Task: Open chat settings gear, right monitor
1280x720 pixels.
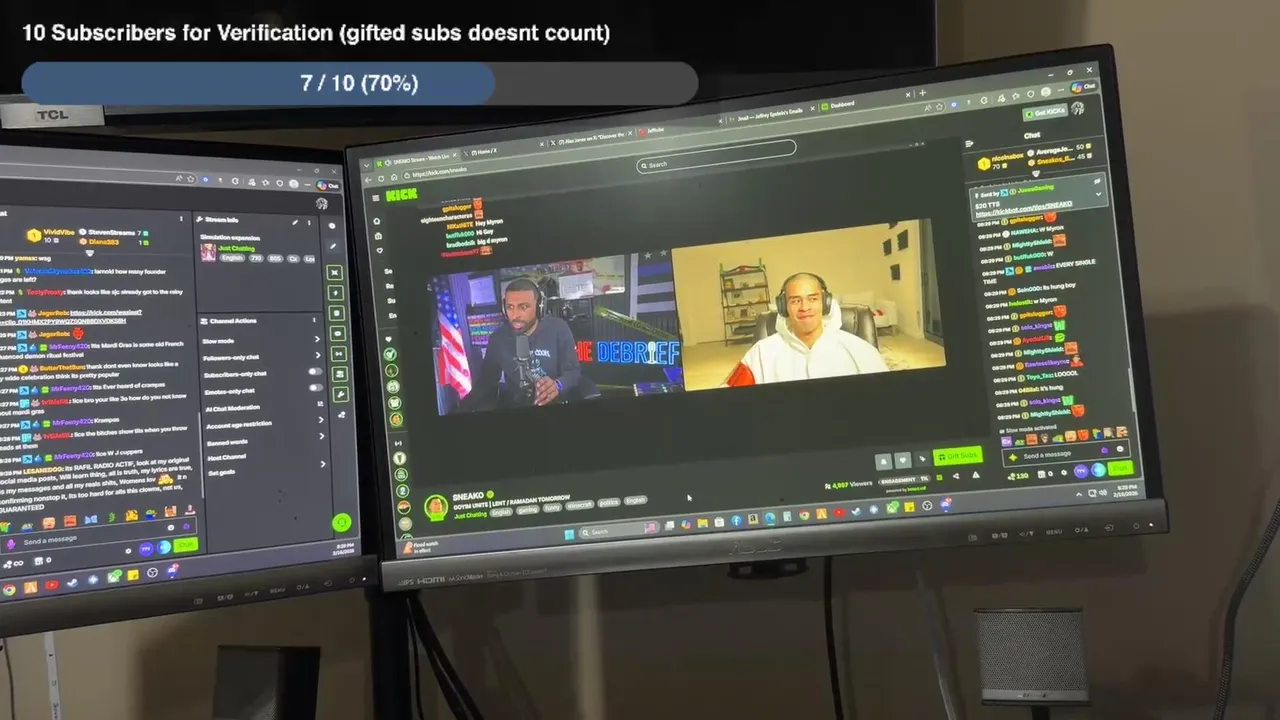Action: tap(1064, 473)
